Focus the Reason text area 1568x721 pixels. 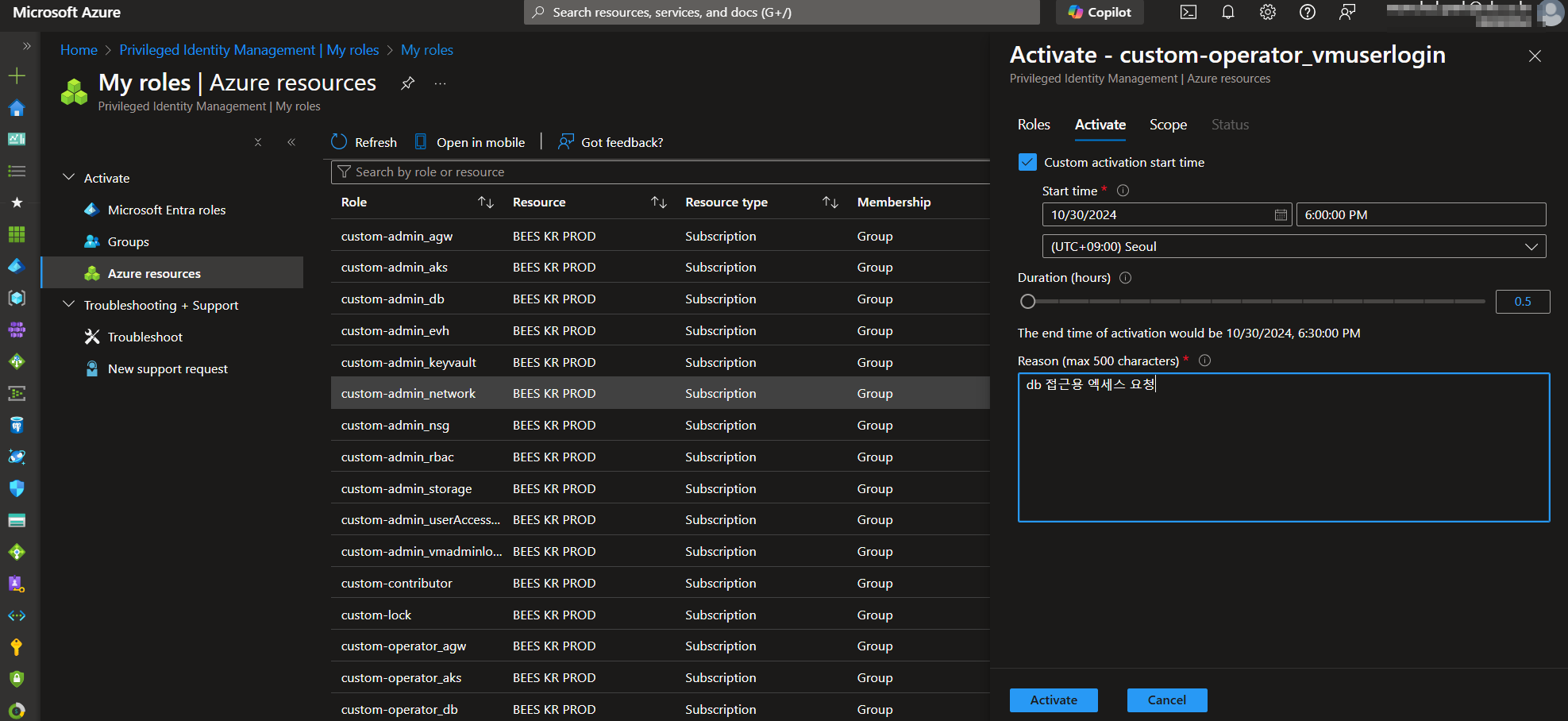1284,447
